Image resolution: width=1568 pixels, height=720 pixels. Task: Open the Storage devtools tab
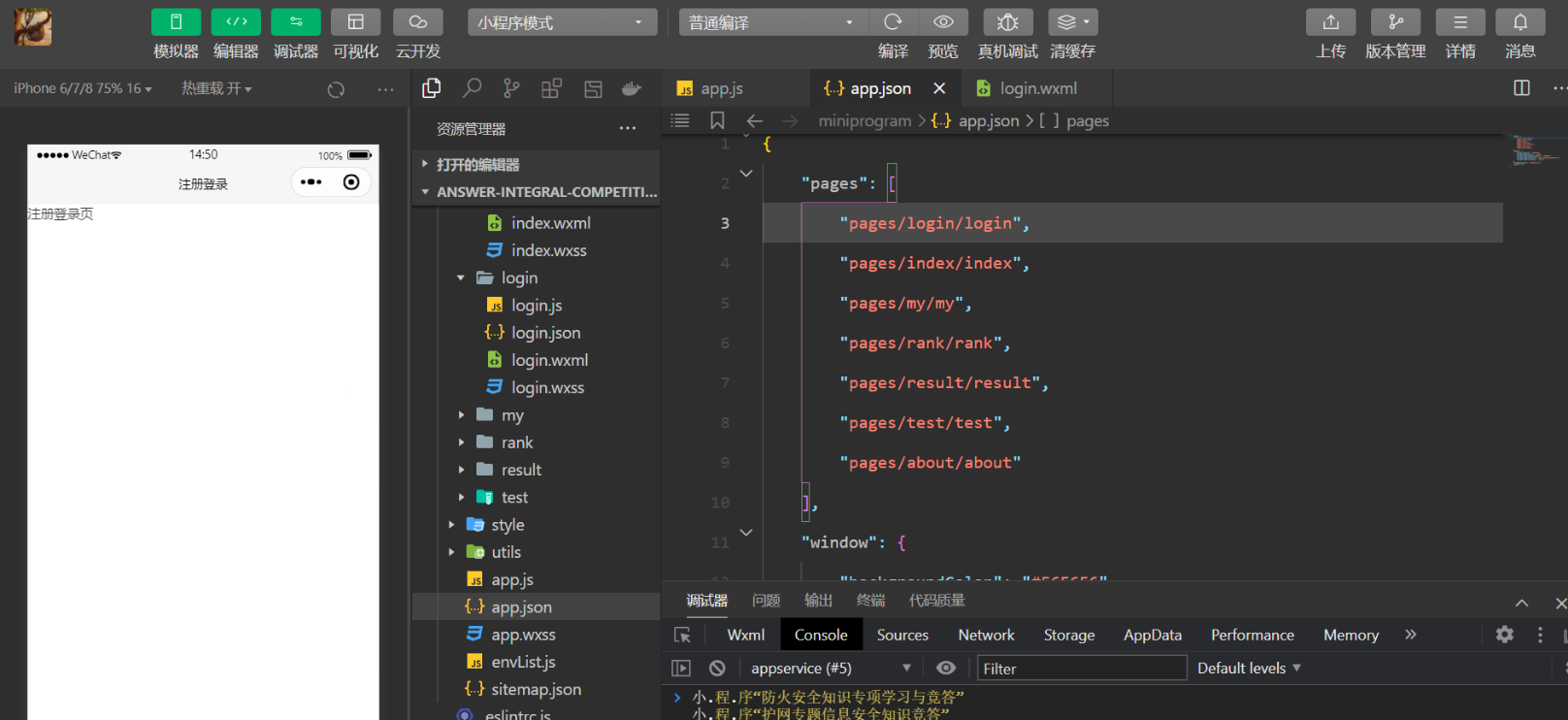click(1069, 635)
